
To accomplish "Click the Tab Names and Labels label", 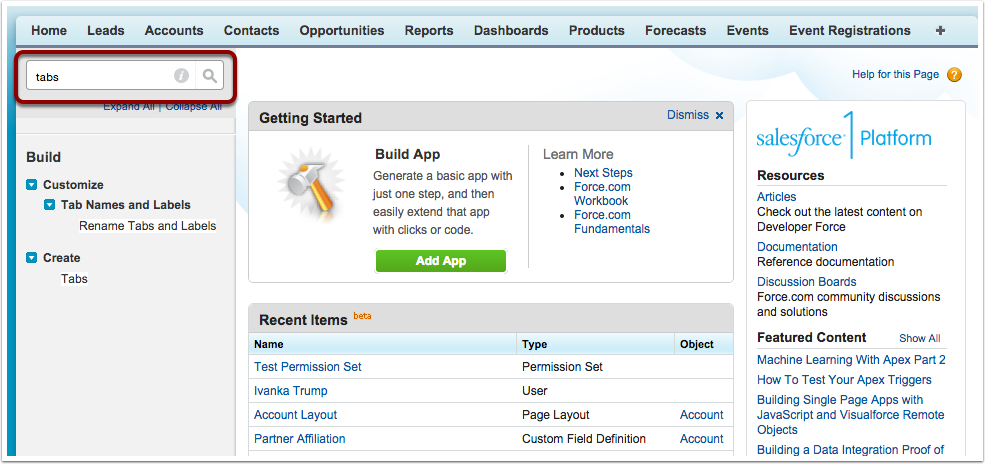I will pyautogui.click(x=126, y=205).
